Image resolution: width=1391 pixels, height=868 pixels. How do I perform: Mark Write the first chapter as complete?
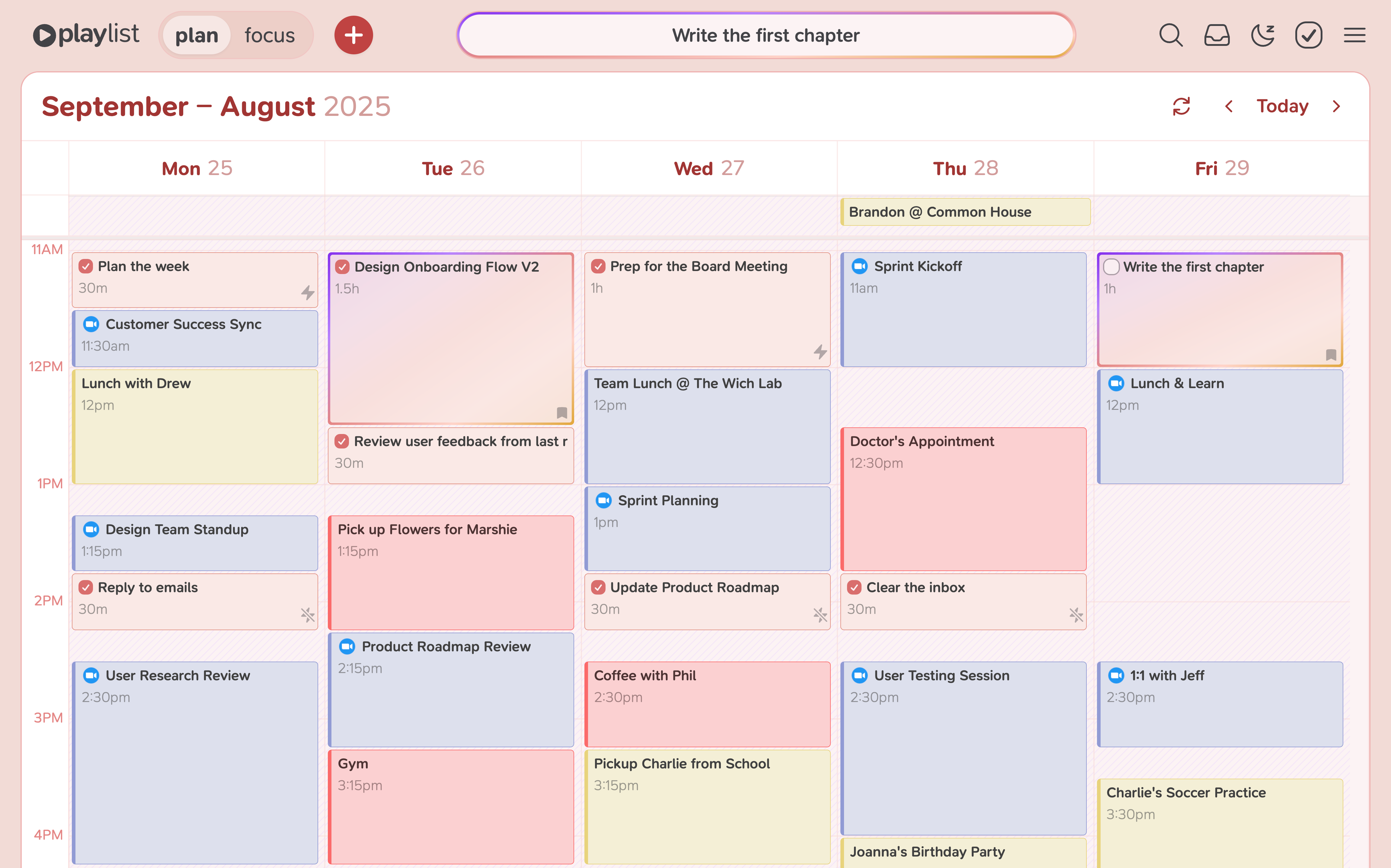coord(1111,266)
